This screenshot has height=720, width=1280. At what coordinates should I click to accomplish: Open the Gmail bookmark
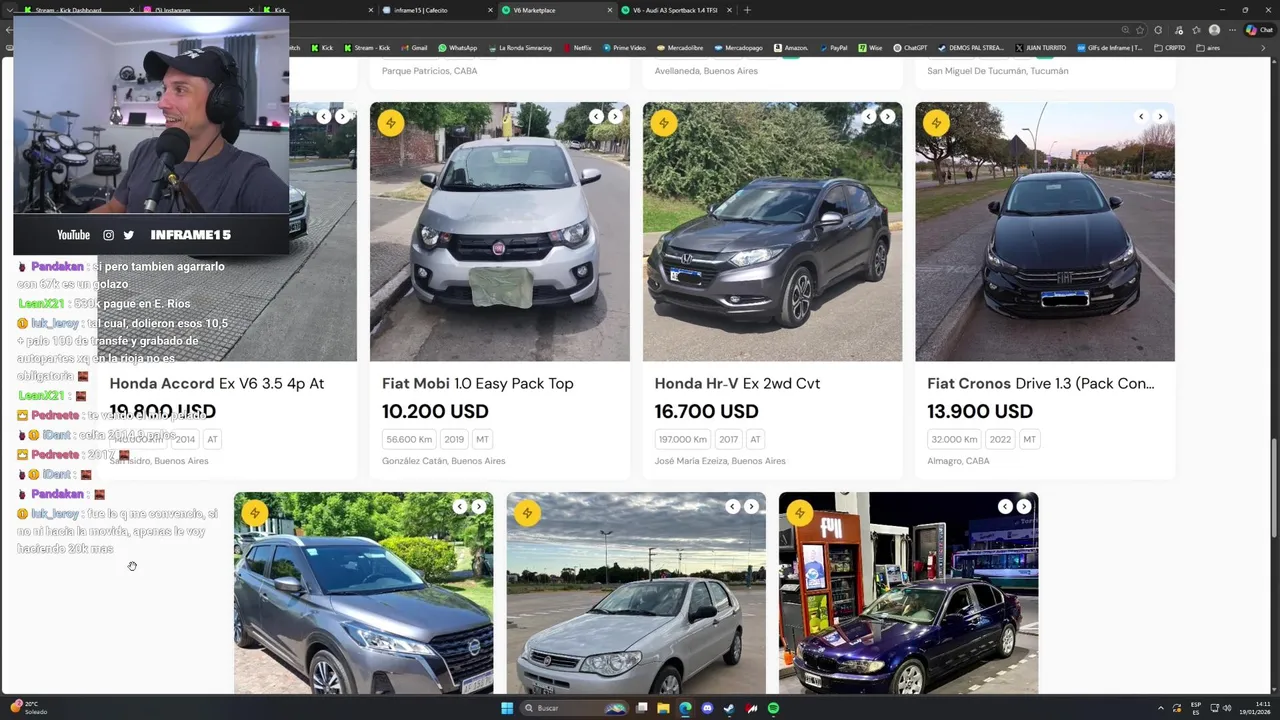(414, 48)
